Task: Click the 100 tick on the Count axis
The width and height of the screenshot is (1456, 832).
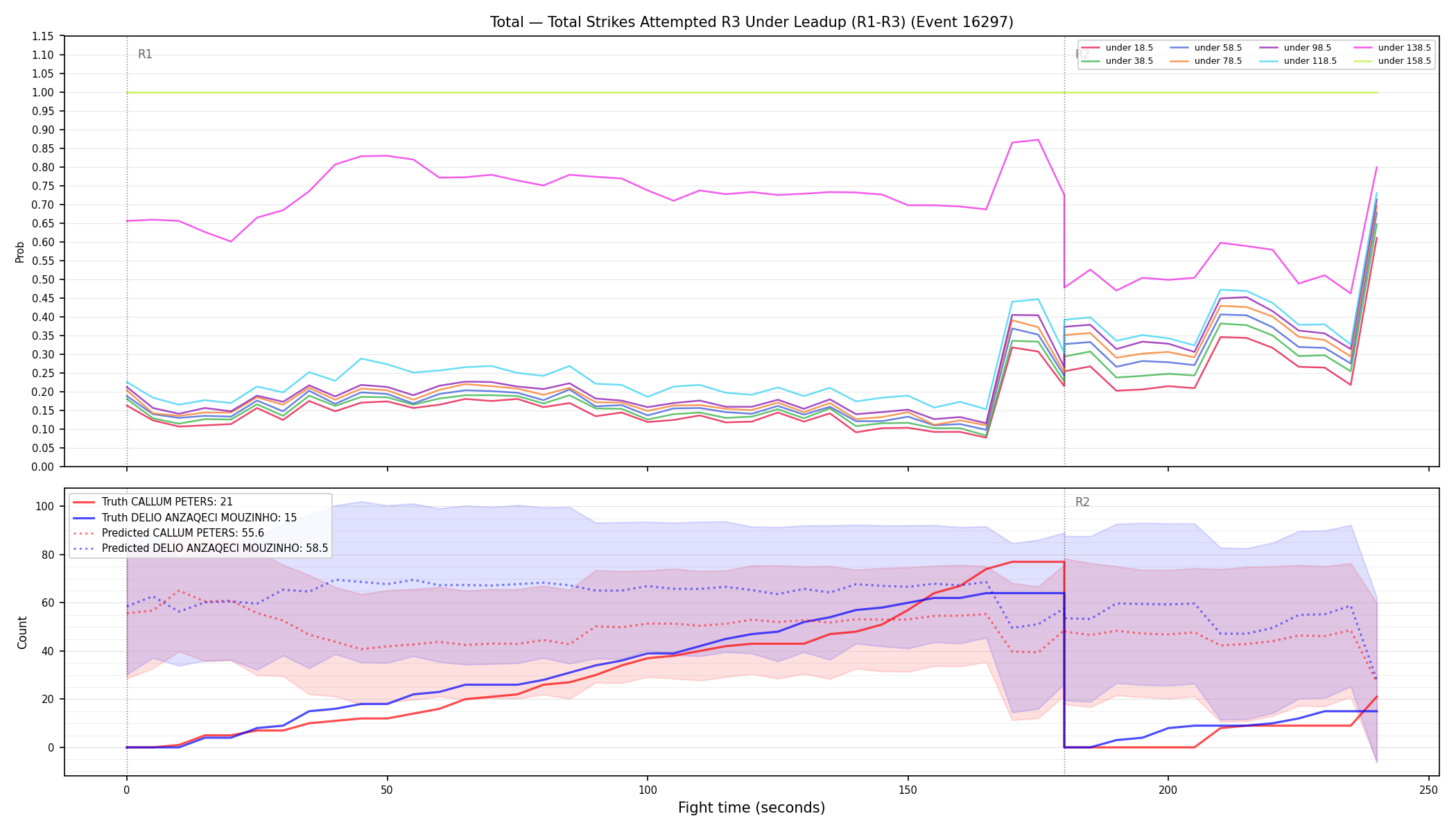Action: [x=45, y=506]
